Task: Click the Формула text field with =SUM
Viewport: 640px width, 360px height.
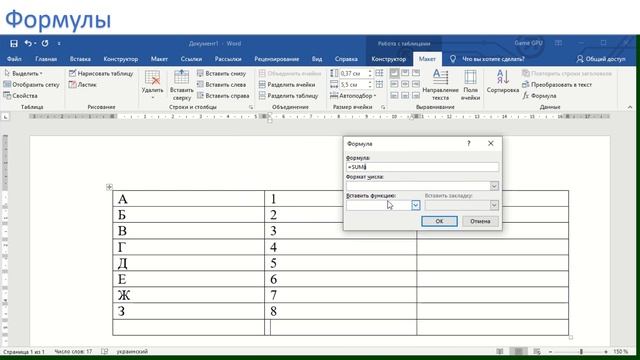Action: (x=422, y=167)
